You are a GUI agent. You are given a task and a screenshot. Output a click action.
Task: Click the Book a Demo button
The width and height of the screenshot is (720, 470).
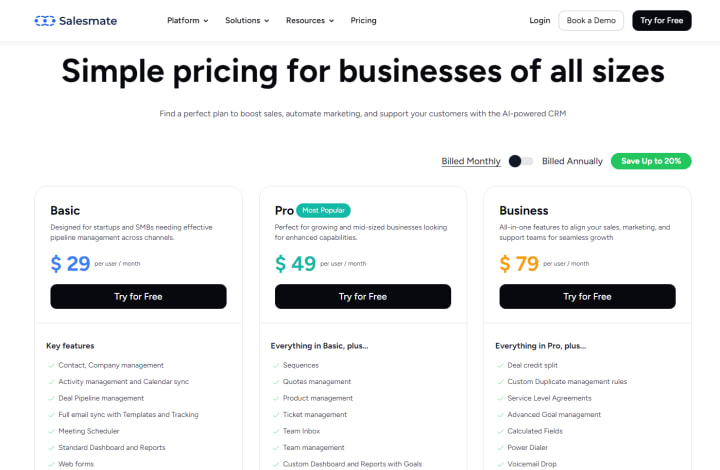pyautogui.click(x=591, y=20)
